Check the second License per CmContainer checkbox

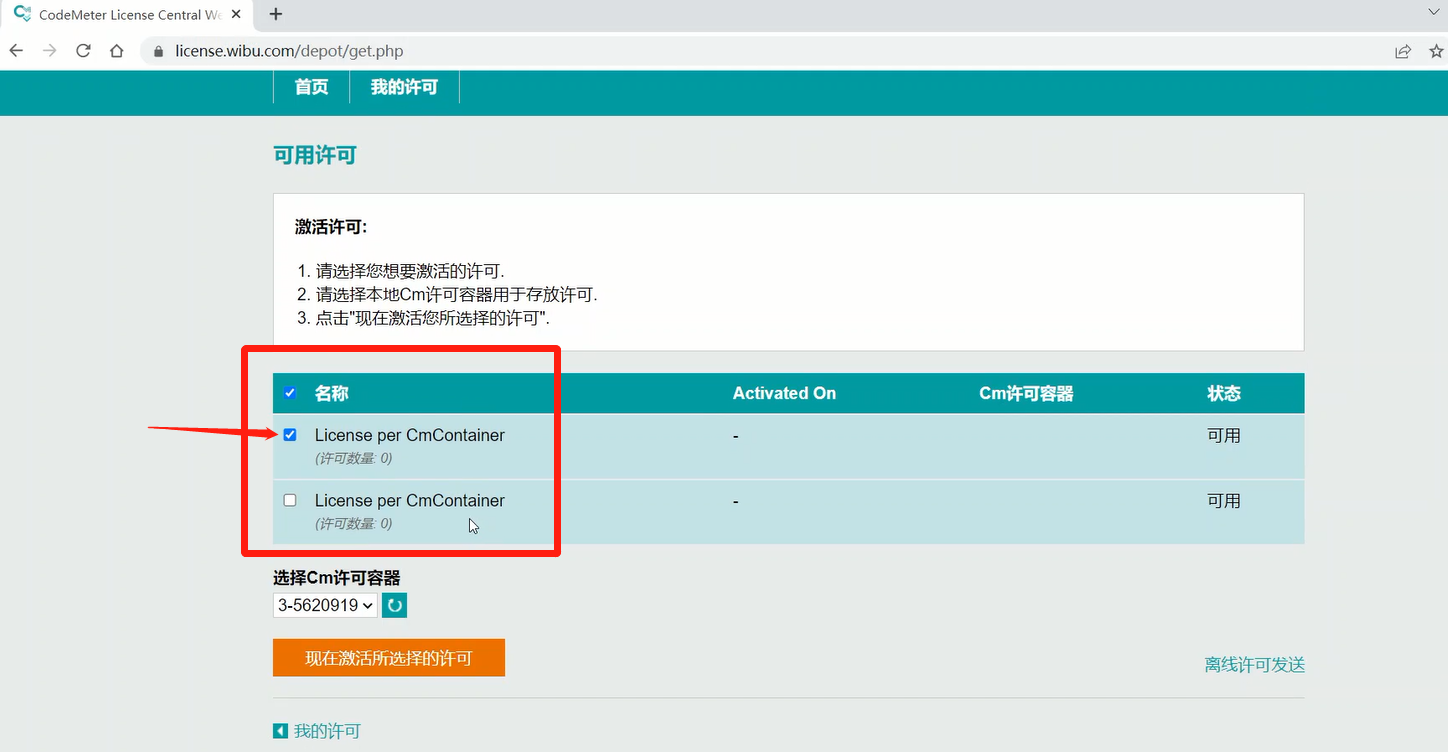point(290,500)
